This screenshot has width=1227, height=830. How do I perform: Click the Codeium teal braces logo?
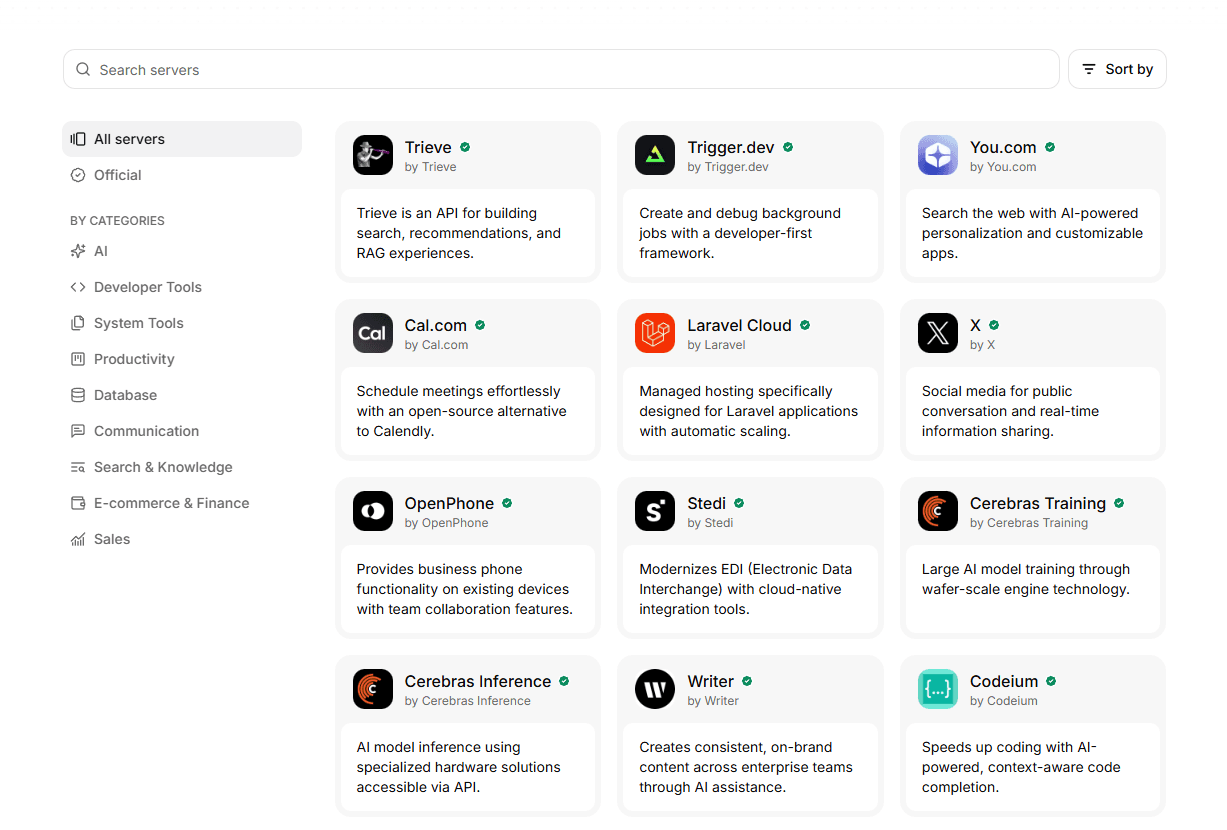coord(937,689)
